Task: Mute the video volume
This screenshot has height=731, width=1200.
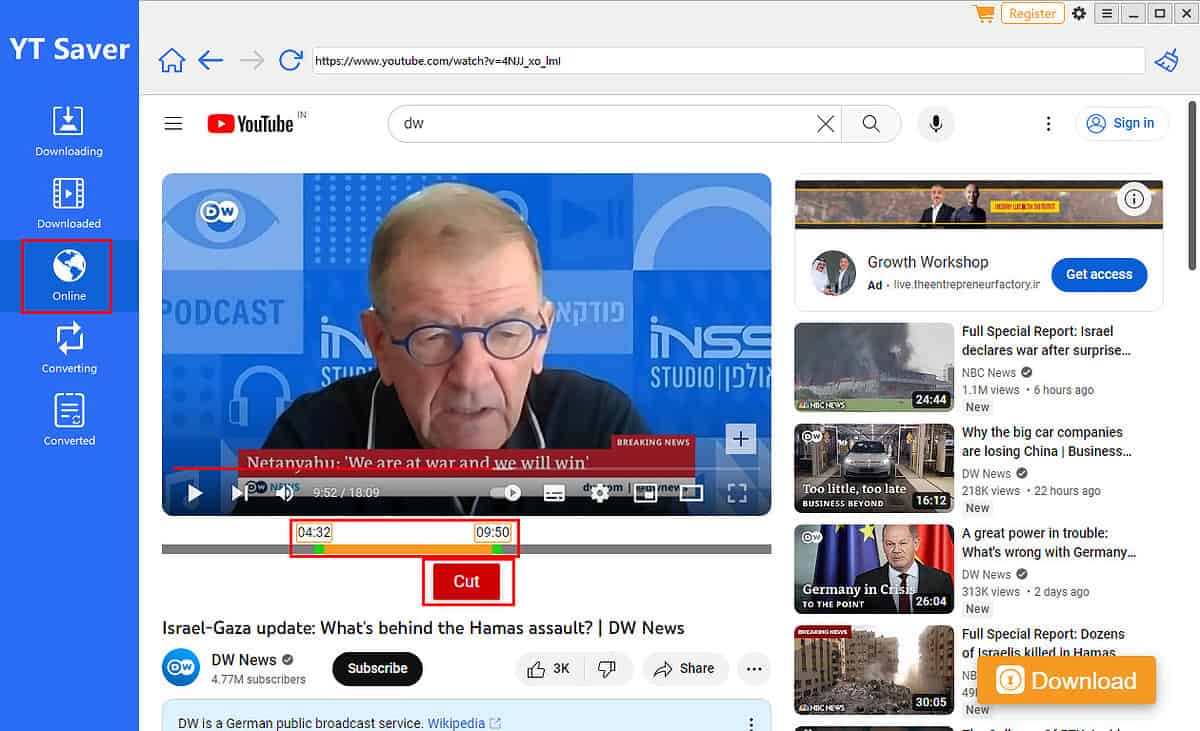Action: (x=287, y=492)
